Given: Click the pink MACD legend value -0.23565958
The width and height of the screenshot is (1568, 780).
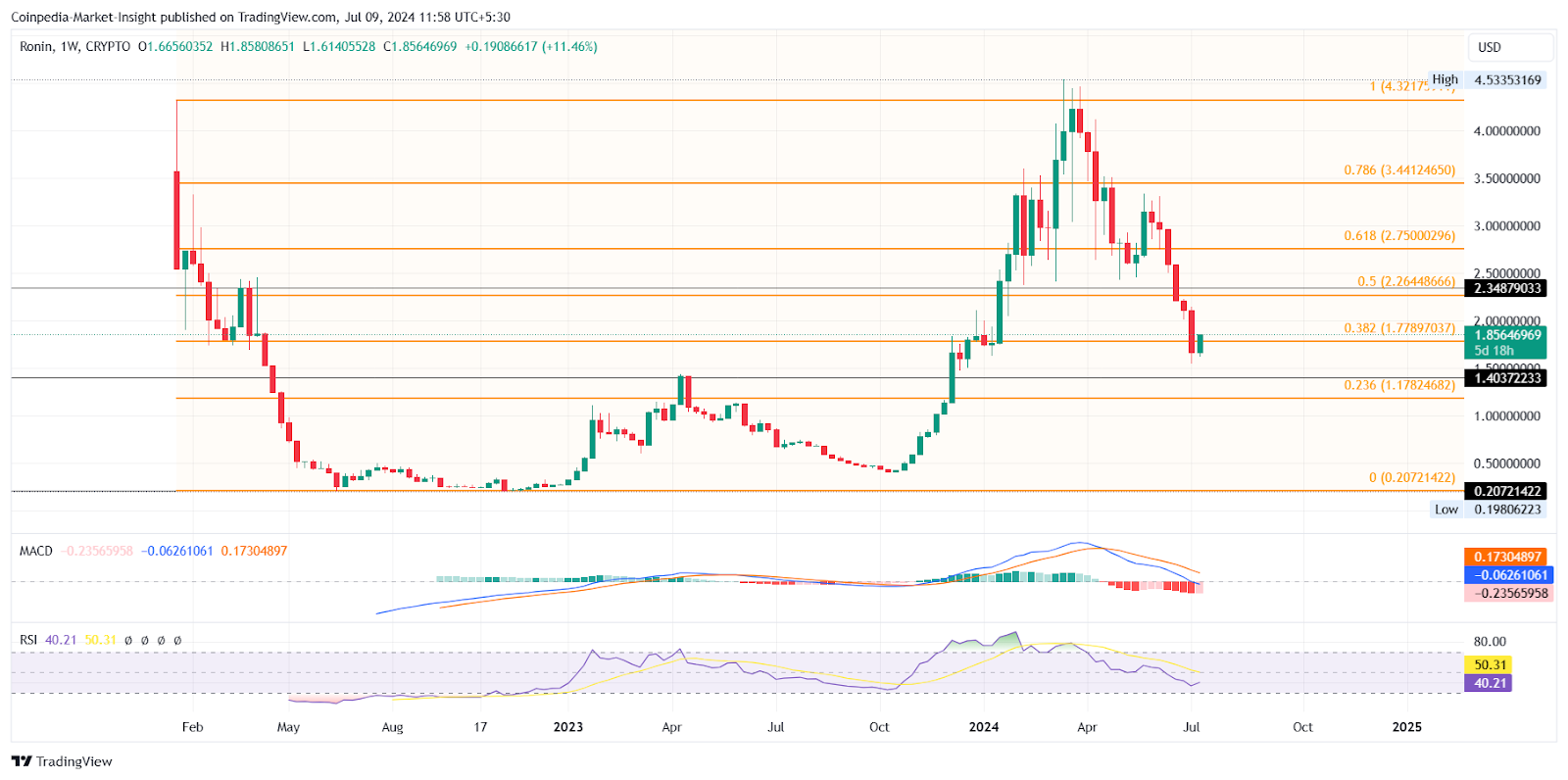Looking at the screenshot, I should coord(97,551).
